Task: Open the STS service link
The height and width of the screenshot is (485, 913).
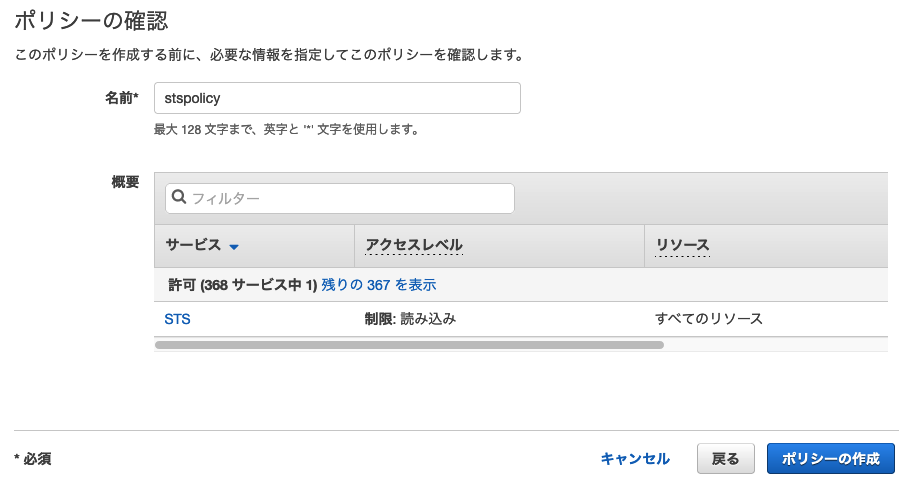Action: coord(177,319)
